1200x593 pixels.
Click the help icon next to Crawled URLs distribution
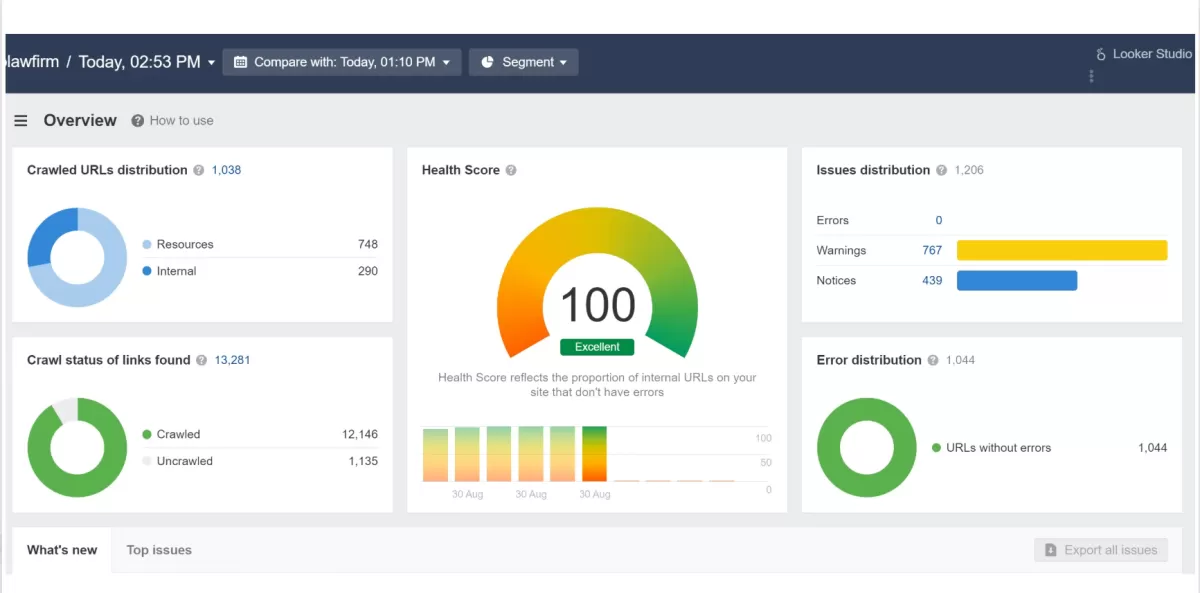coord(199,170)
